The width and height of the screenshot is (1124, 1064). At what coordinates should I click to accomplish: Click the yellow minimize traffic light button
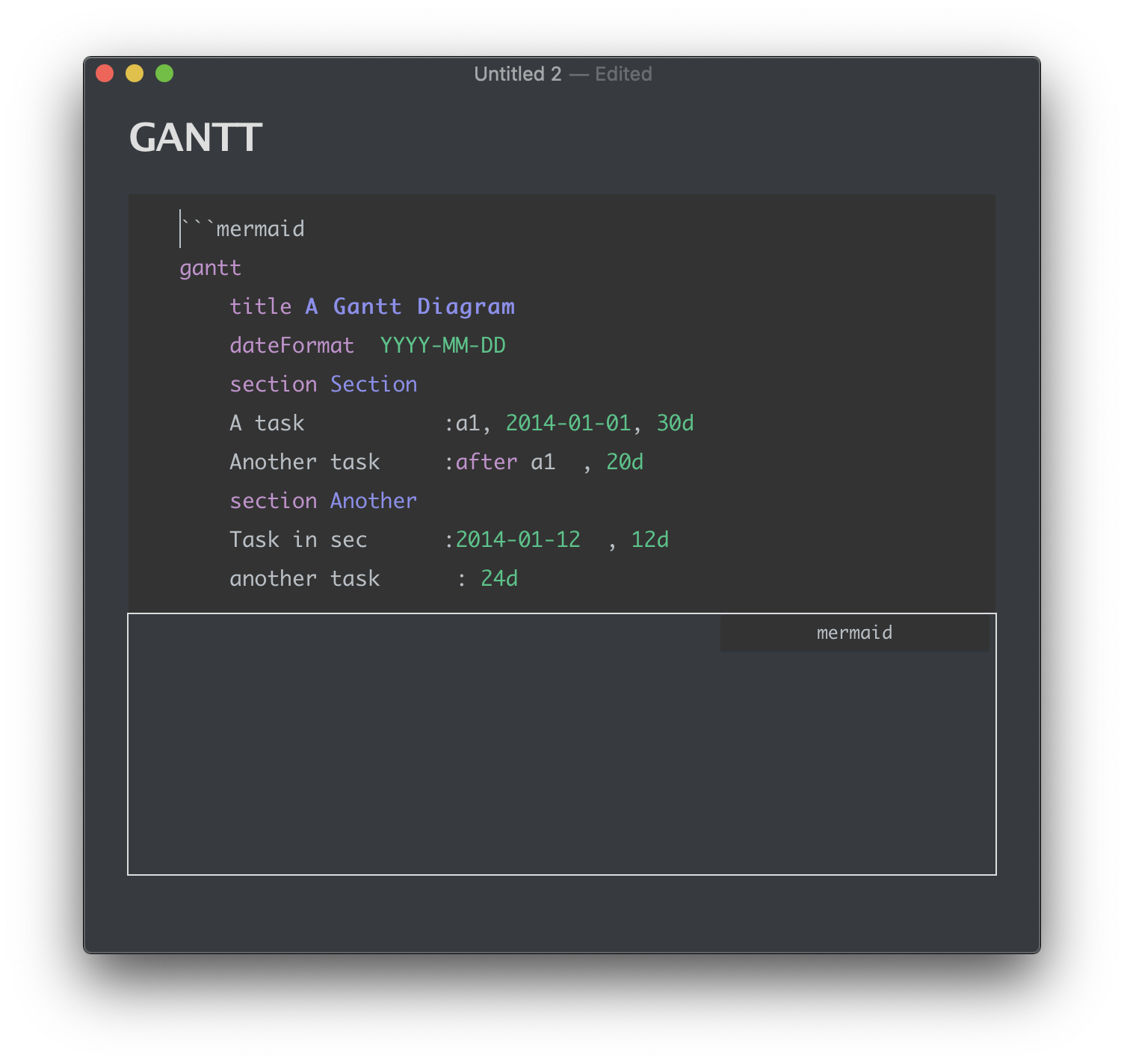[x=135, y=73]
